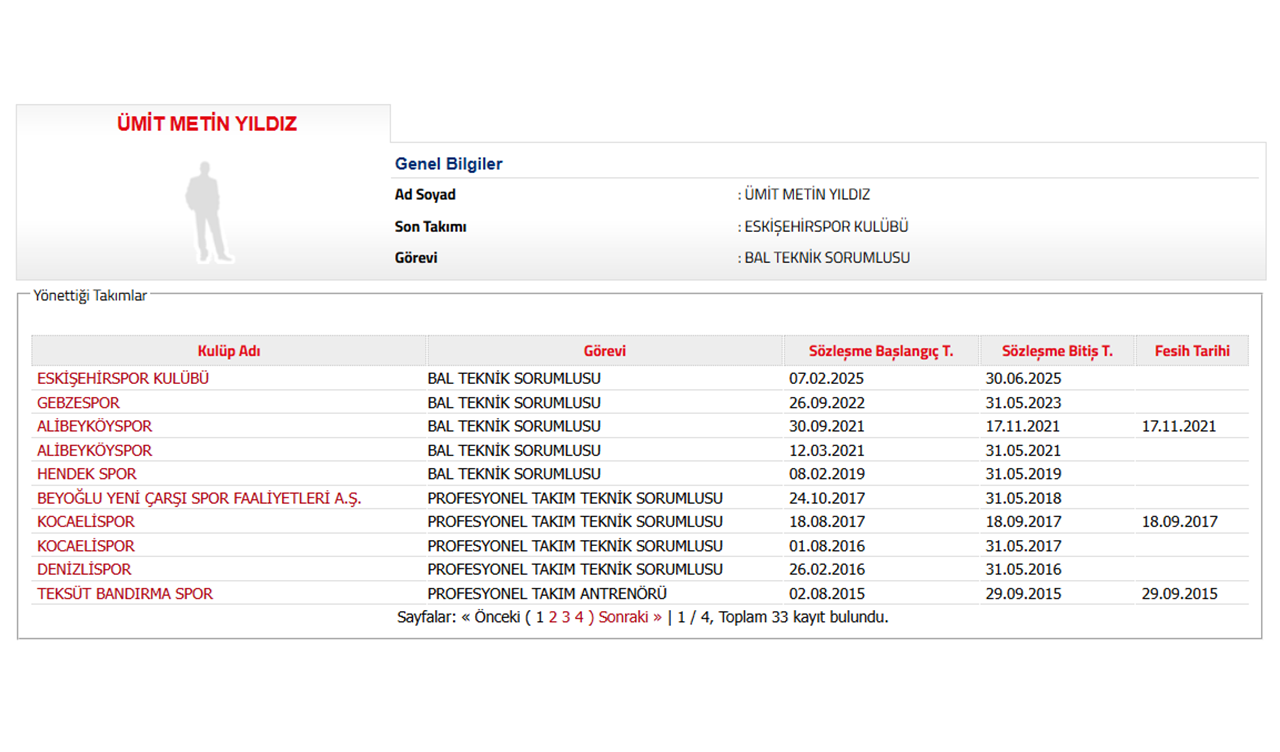Open the ESKİŞEHİRSPOR KULÜBÜ club link
The image size is (1280, 752).
(x=123, y=379)
